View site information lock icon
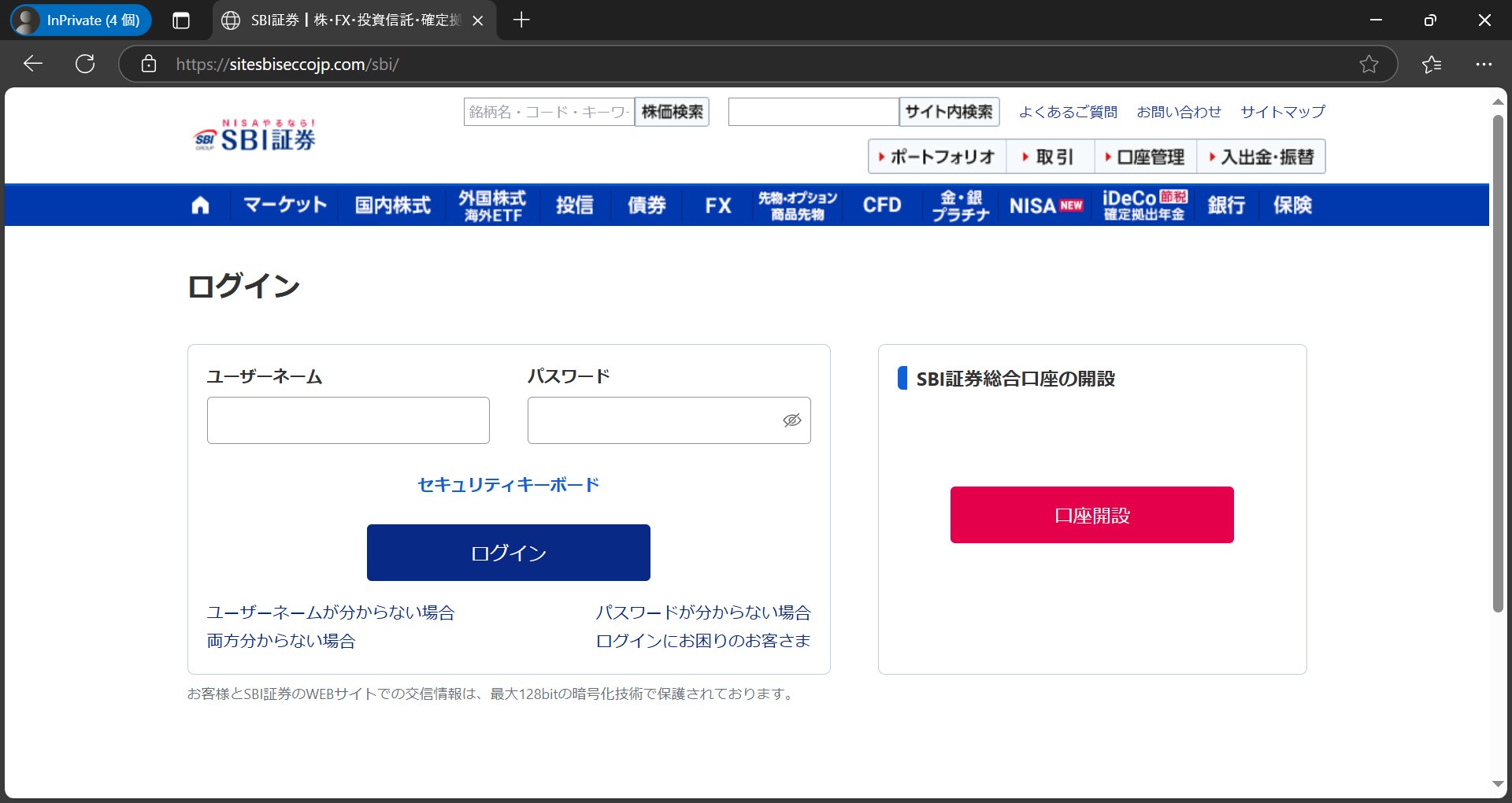The image size is (1512, 803). click(149, 64)
